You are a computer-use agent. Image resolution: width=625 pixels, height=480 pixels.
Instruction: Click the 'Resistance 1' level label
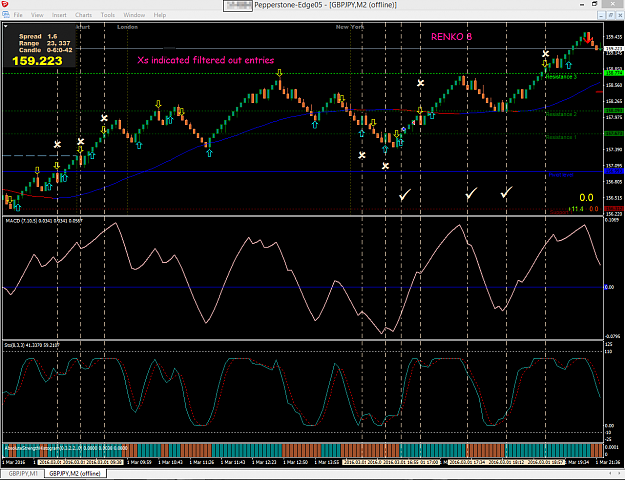(561, 137)
